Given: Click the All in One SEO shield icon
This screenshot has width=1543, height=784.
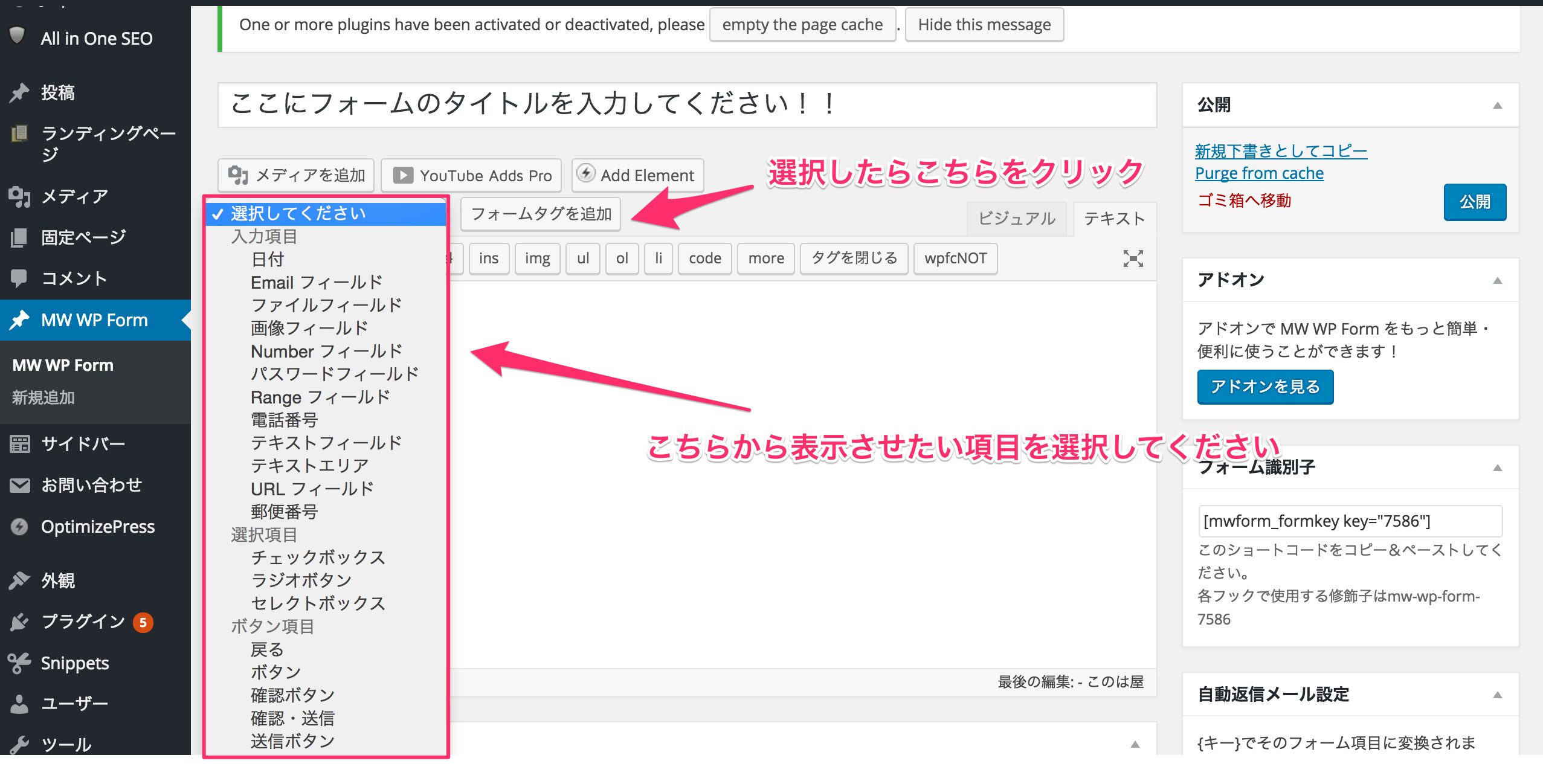Looking at the screenshot, I should pyautogui.click(x=17, y=36).
